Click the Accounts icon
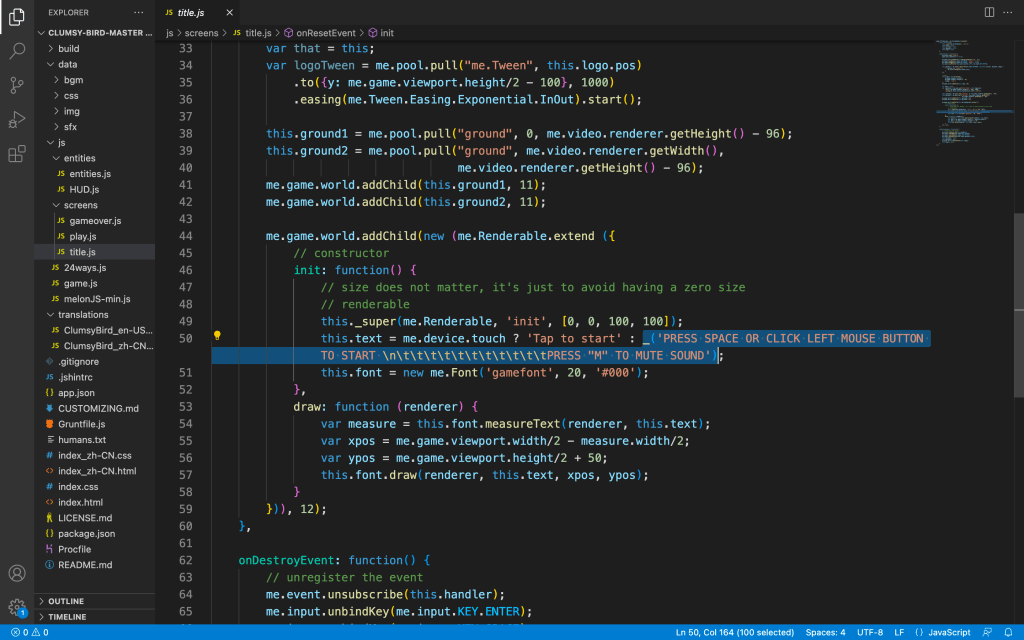This screenshot has width=1024, height=640. 17,574
